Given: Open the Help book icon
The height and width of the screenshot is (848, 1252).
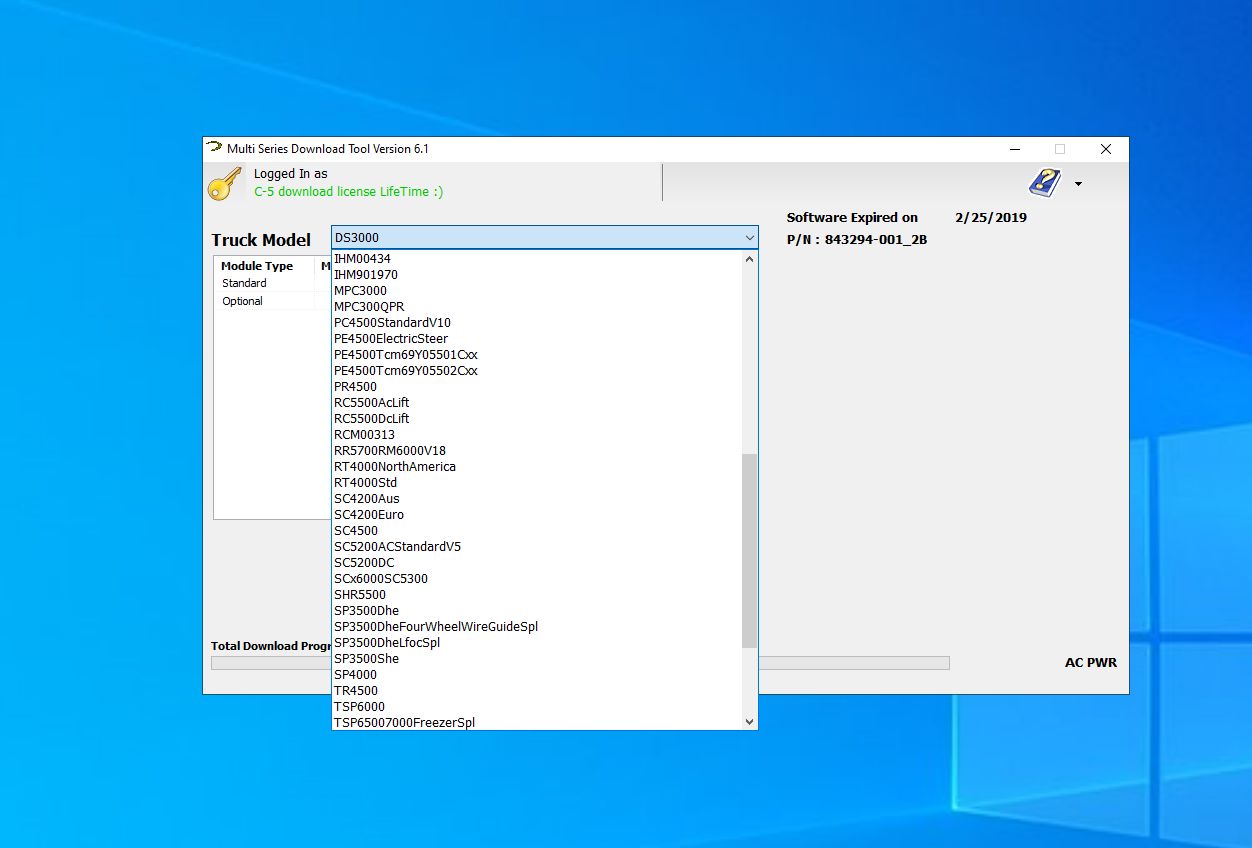Looking at the screenshot, I should [x=1043, y=182].
